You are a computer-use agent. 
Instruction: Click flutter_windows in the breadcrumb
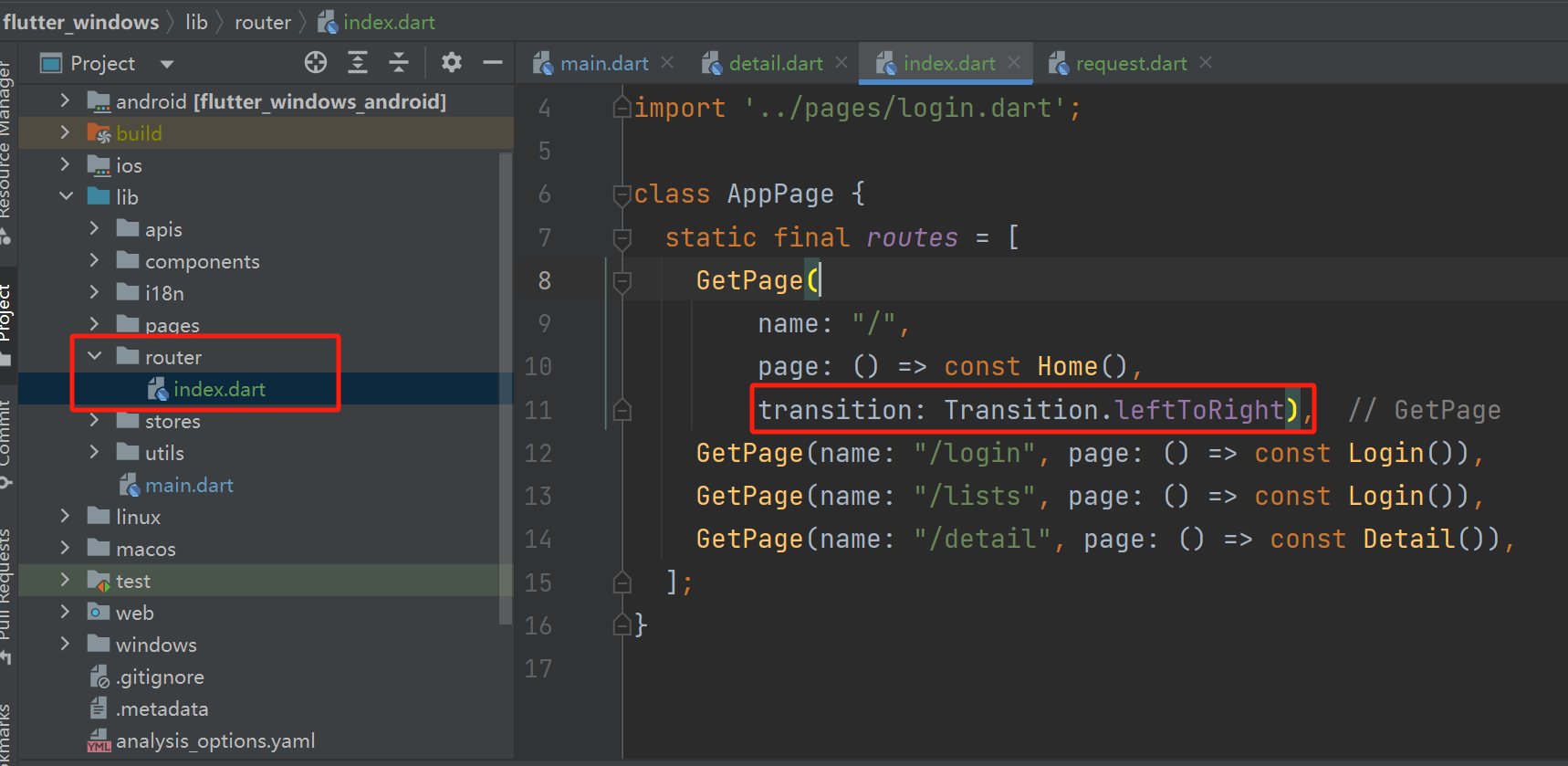point(80,22)
